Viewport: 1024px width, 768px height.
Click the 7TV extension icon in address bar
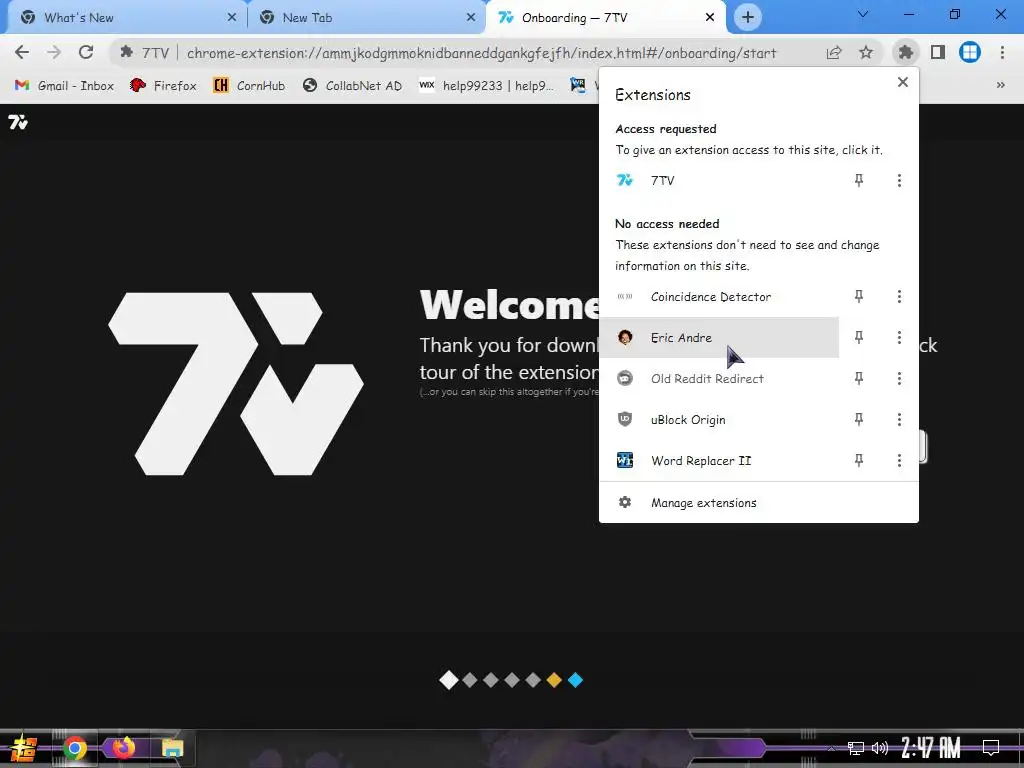point(127,52)
